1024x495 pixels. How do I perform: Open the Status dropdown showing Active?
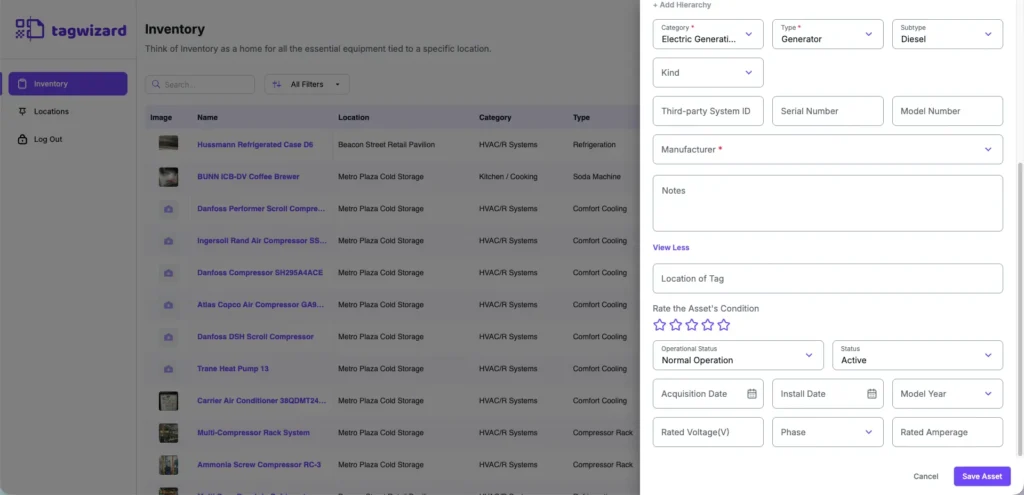[918, 355]
